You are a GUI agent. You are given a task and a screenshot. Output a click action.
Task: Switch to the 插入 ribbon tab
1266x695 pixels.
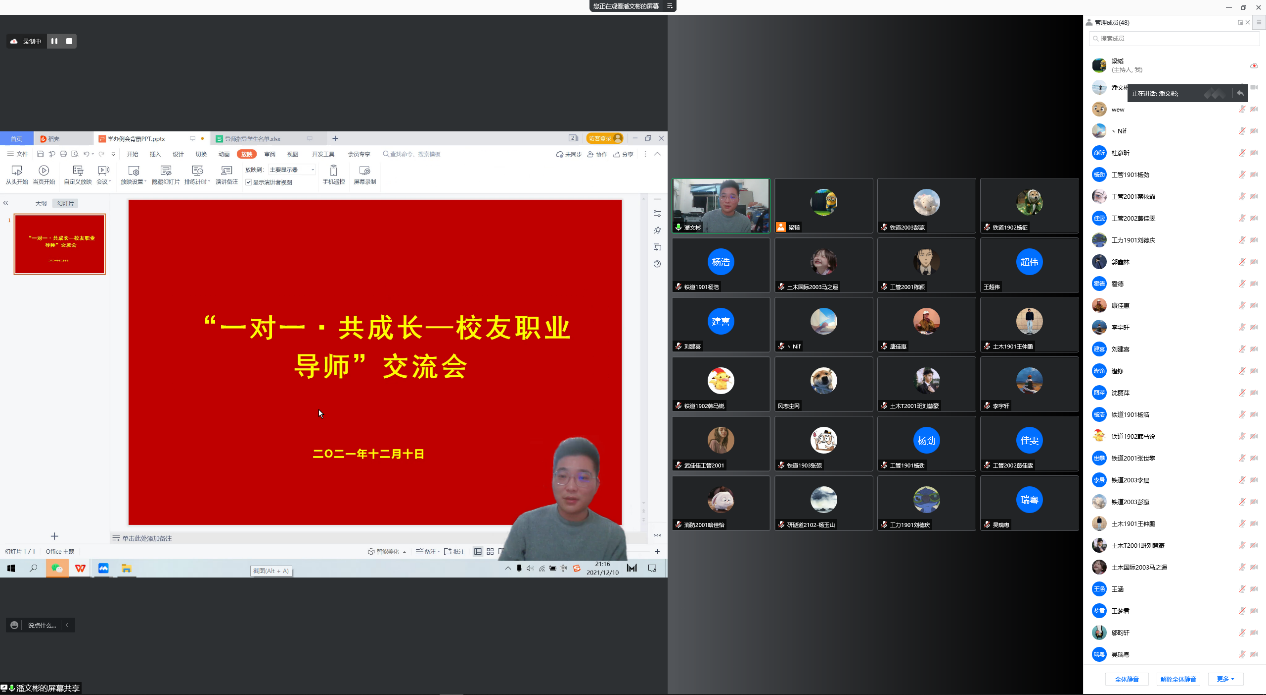[155, 154]
